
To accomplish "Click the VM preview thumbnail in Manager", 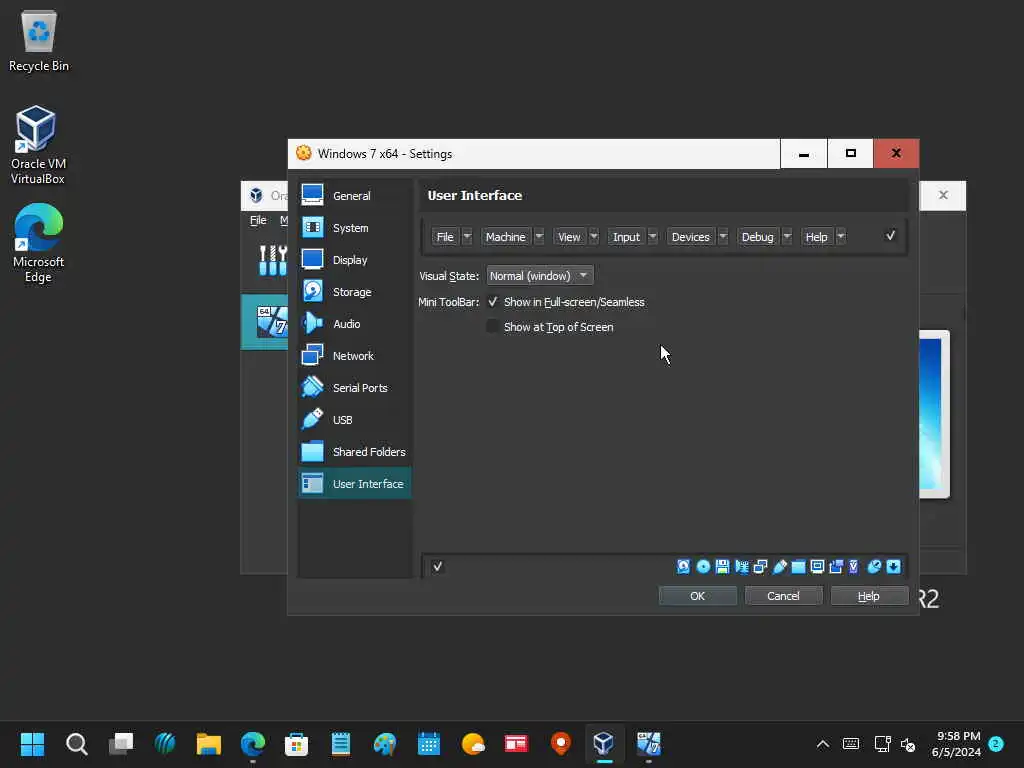I will (x=934, y=414).
